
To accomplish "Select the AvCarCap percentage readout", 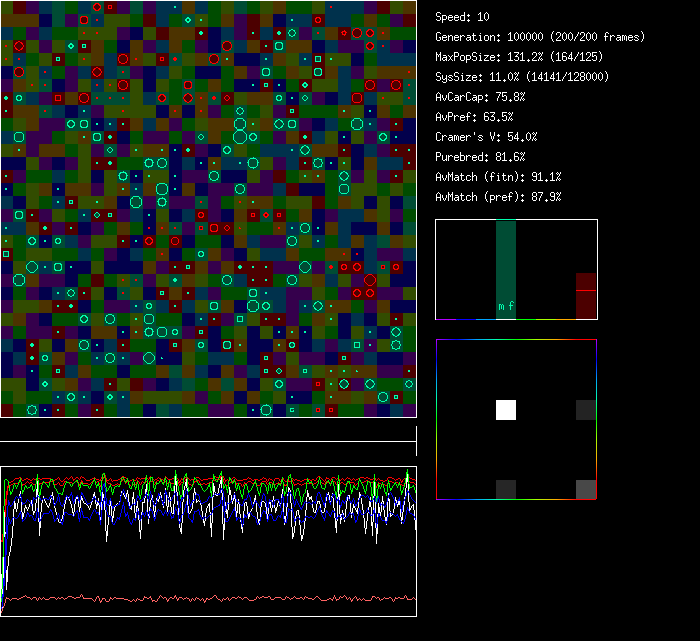I will coord(480,97).
